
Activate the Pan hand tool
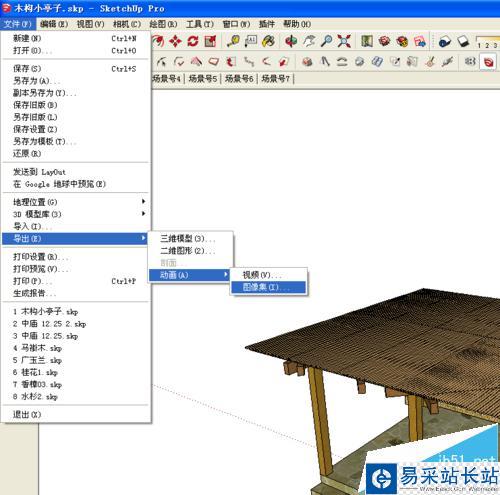[309, 41]
